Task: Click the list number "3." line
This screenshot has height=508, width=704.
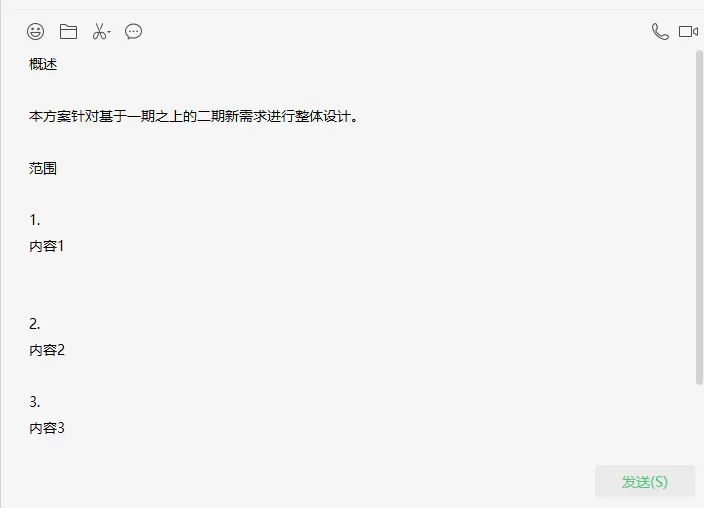Action: (35, 402)
